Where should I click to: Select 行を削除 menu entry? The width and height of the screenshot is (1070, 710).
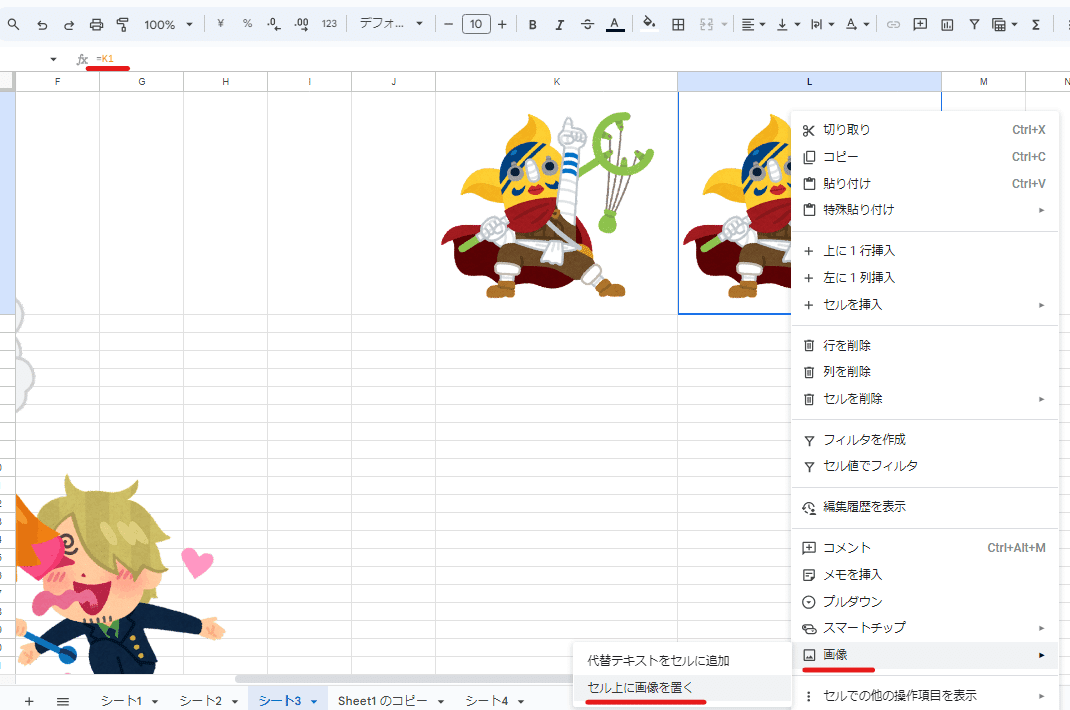point(924,345)
